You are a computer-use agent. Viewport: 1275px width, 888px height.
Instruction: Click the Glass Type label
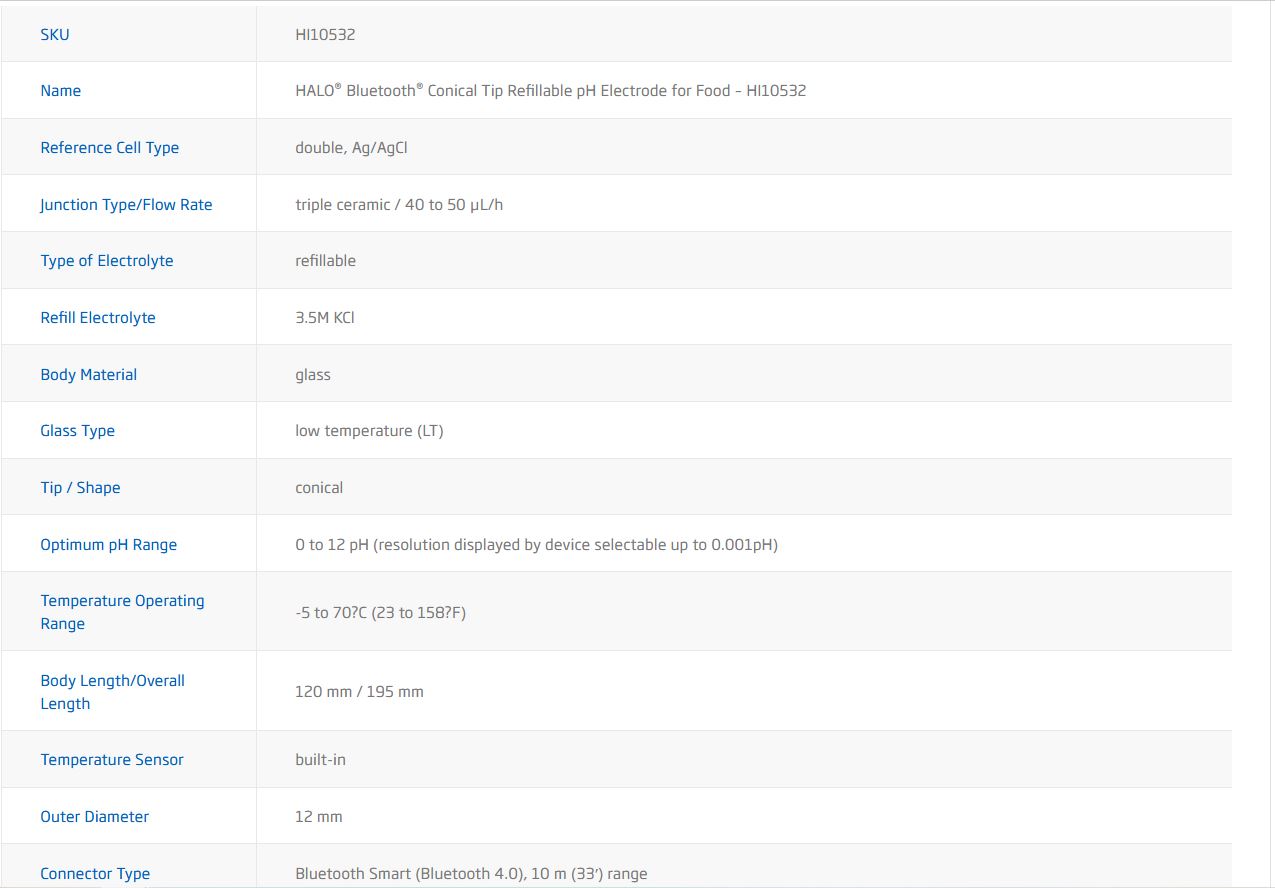(78, 431)
